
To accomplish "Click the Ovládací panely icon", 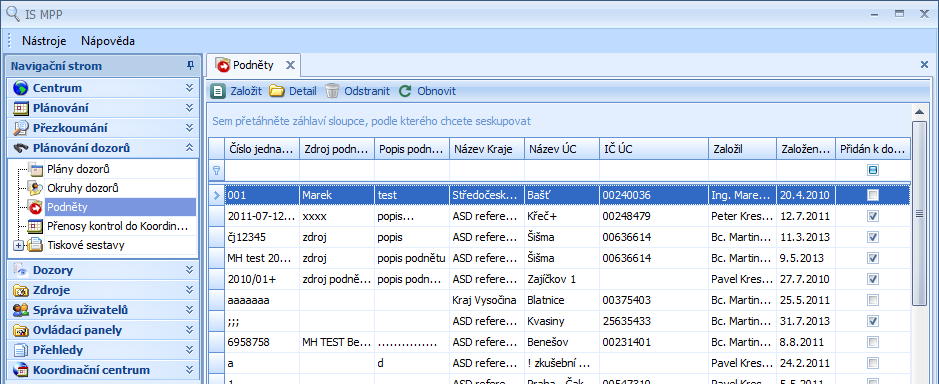I will coord(20,330).
